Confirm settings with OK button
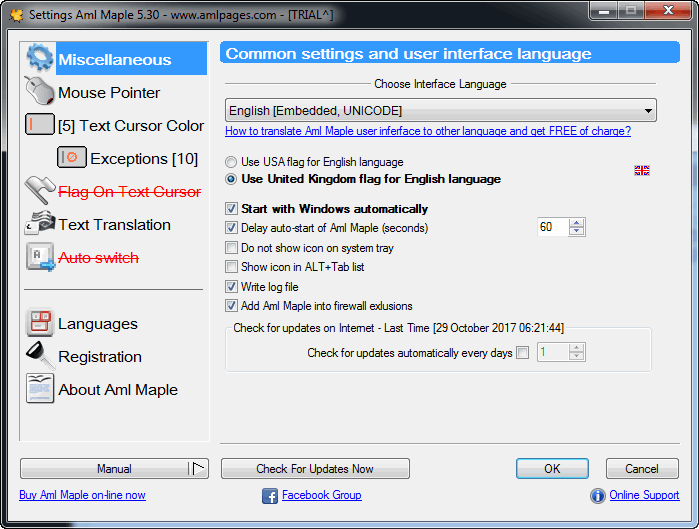The width and height of the screenshot is (699, 529). tap(552, 469)
